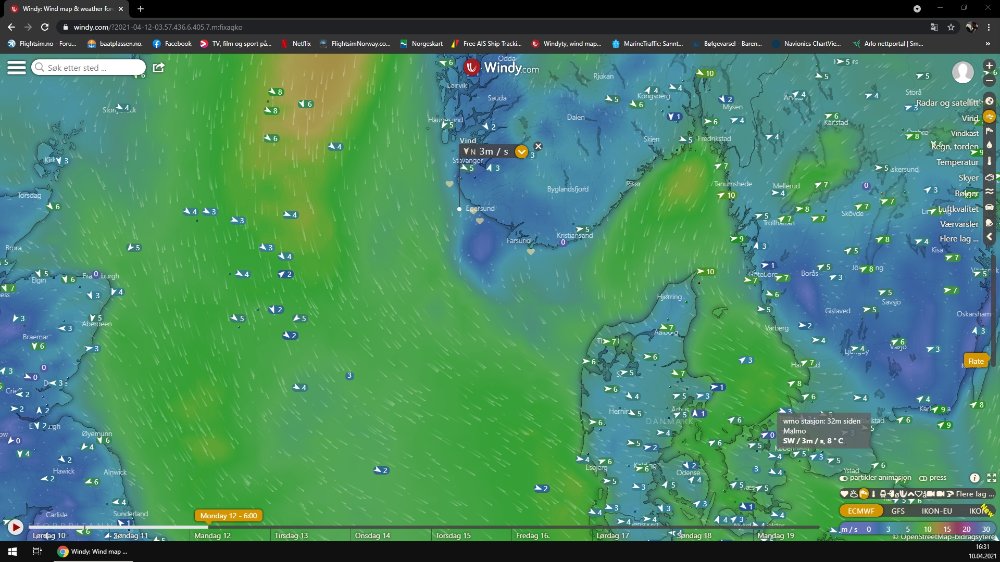Click the OpenStreetMap-bidragsytere link
The height and width of the screenshot is (562, 1000).
click(x=946, y=537)
